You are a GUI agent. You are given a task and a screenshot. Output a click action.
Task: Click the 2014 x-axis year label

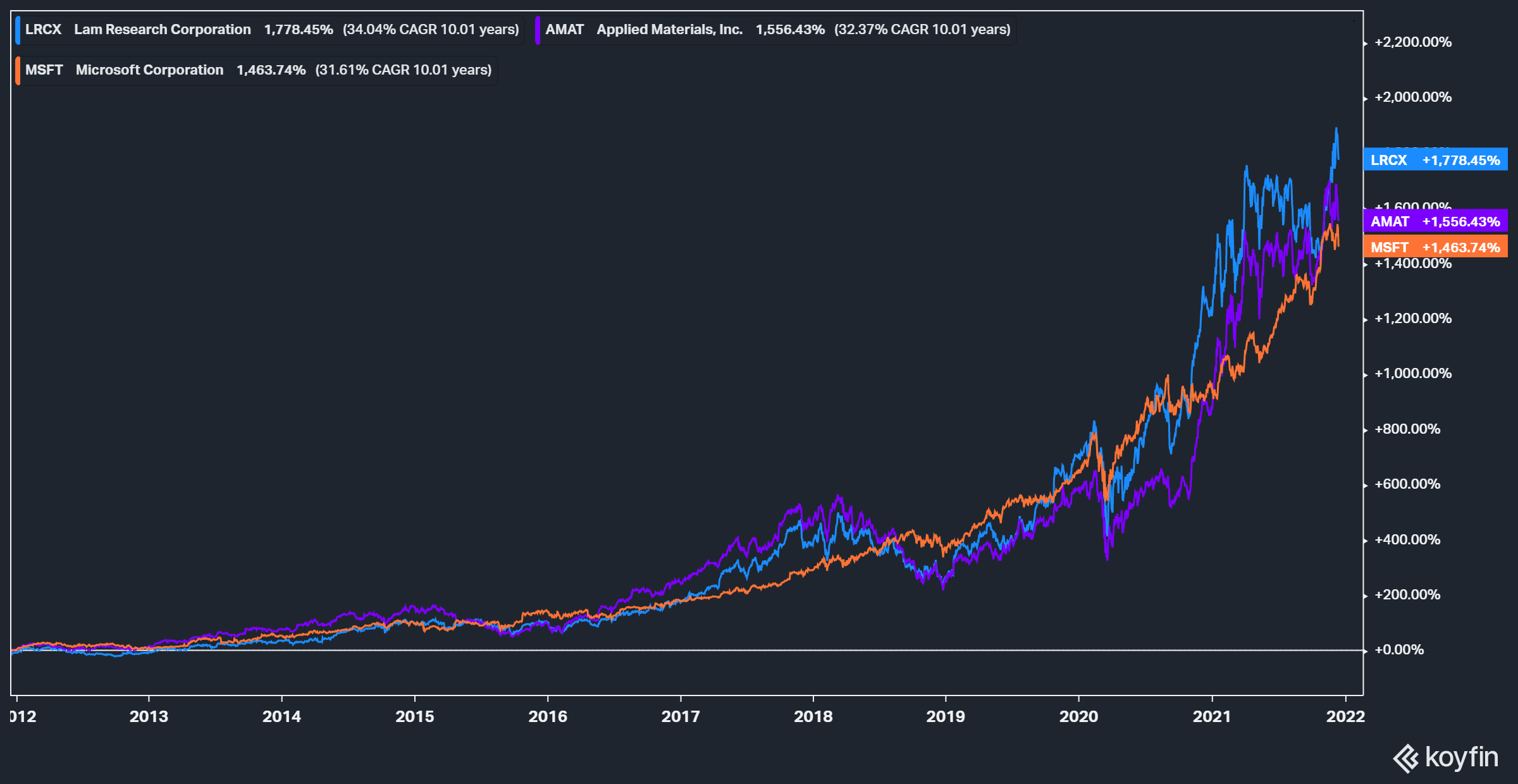281,716
